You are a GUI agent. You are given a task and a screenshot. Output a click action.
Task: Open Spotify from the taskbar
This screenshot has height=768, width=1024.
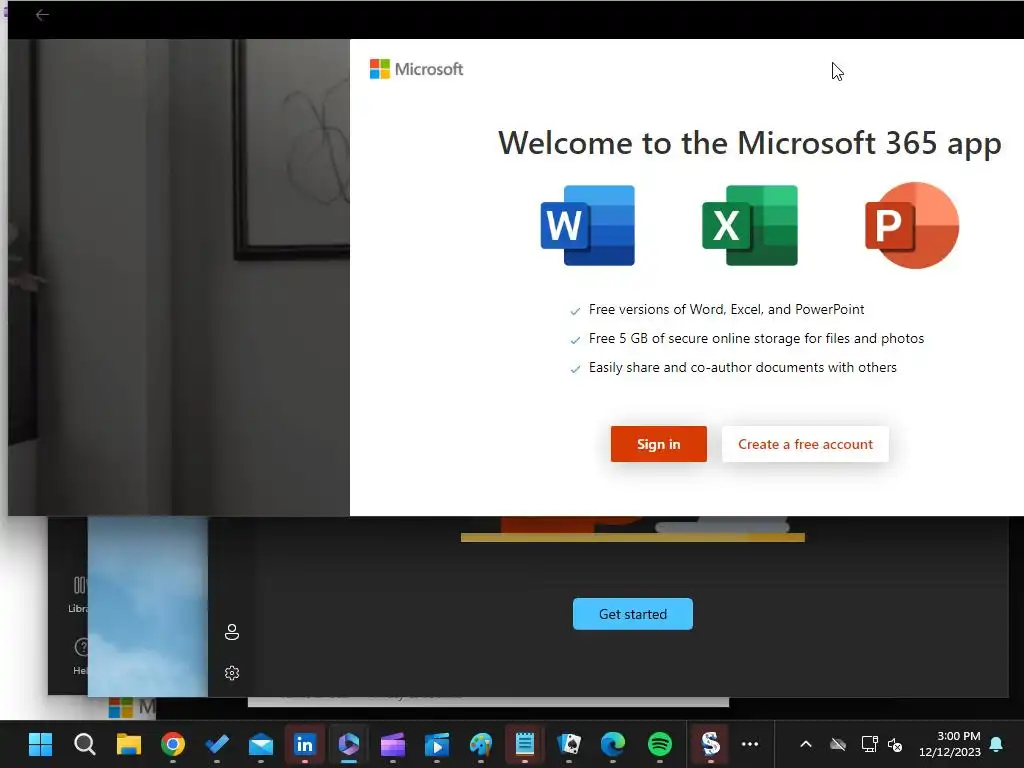coord(660,744)
